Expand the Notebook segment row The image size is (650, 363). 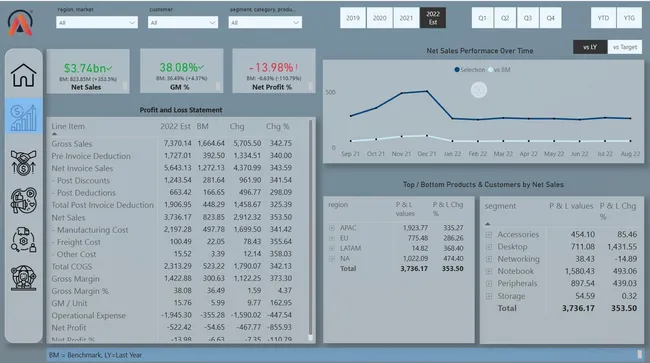coord(489,271)
